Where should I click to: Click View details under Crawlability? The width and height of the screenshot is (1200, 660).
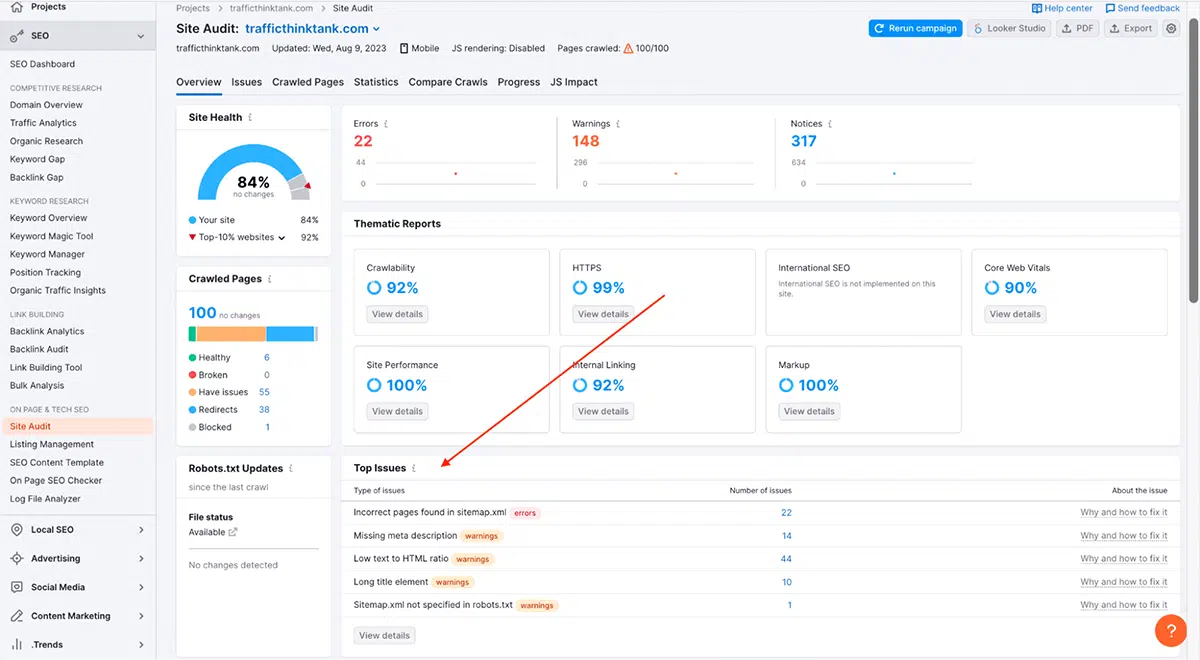coord(397,314)
